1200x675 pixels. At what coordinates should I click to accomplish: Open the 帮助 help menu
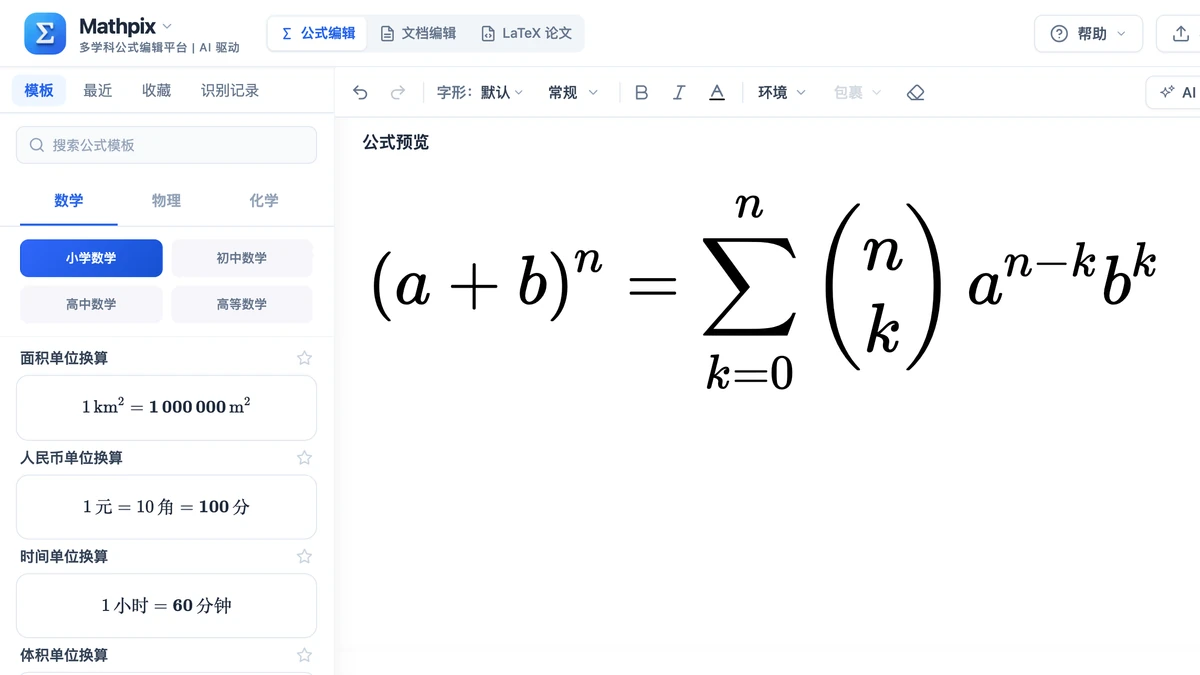1088,34
